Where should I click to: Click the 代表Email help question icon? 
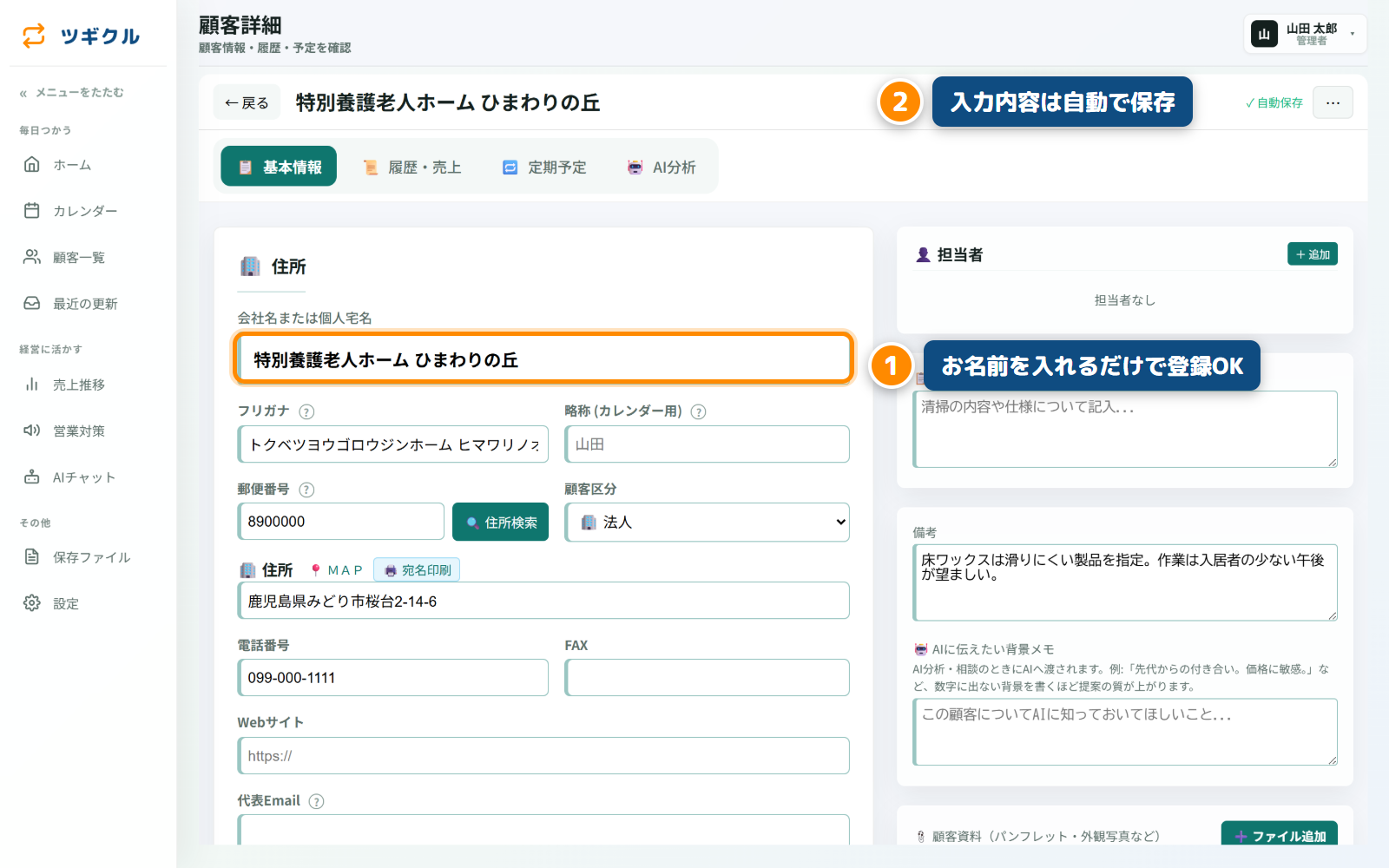point(317,801)
